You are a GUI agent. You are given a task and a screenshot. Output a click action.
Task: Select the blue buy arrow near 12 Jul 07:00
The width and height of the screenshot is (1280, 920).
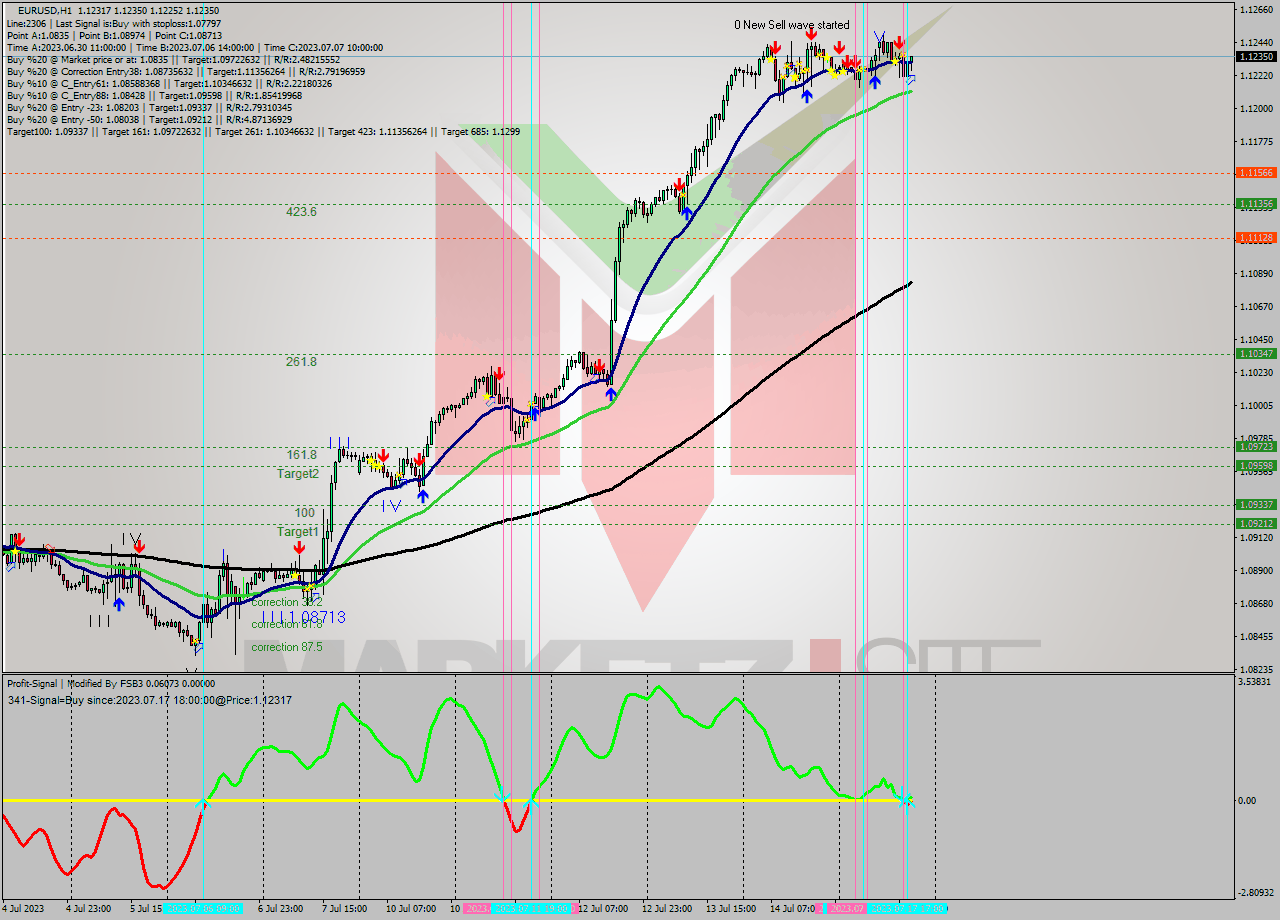(611, 394)
